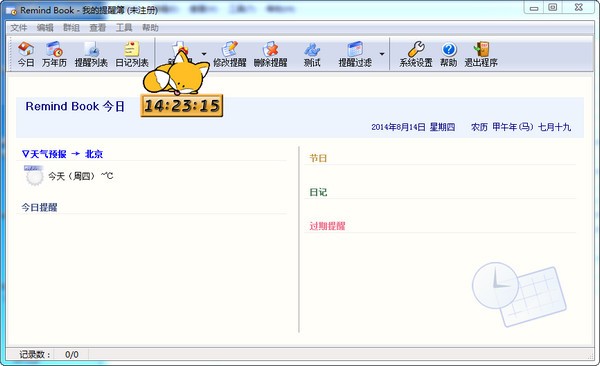Screen dimensions: 600x366
Task: Collapse the 天气预报 weather section triangle
Action: coord(25,154)
